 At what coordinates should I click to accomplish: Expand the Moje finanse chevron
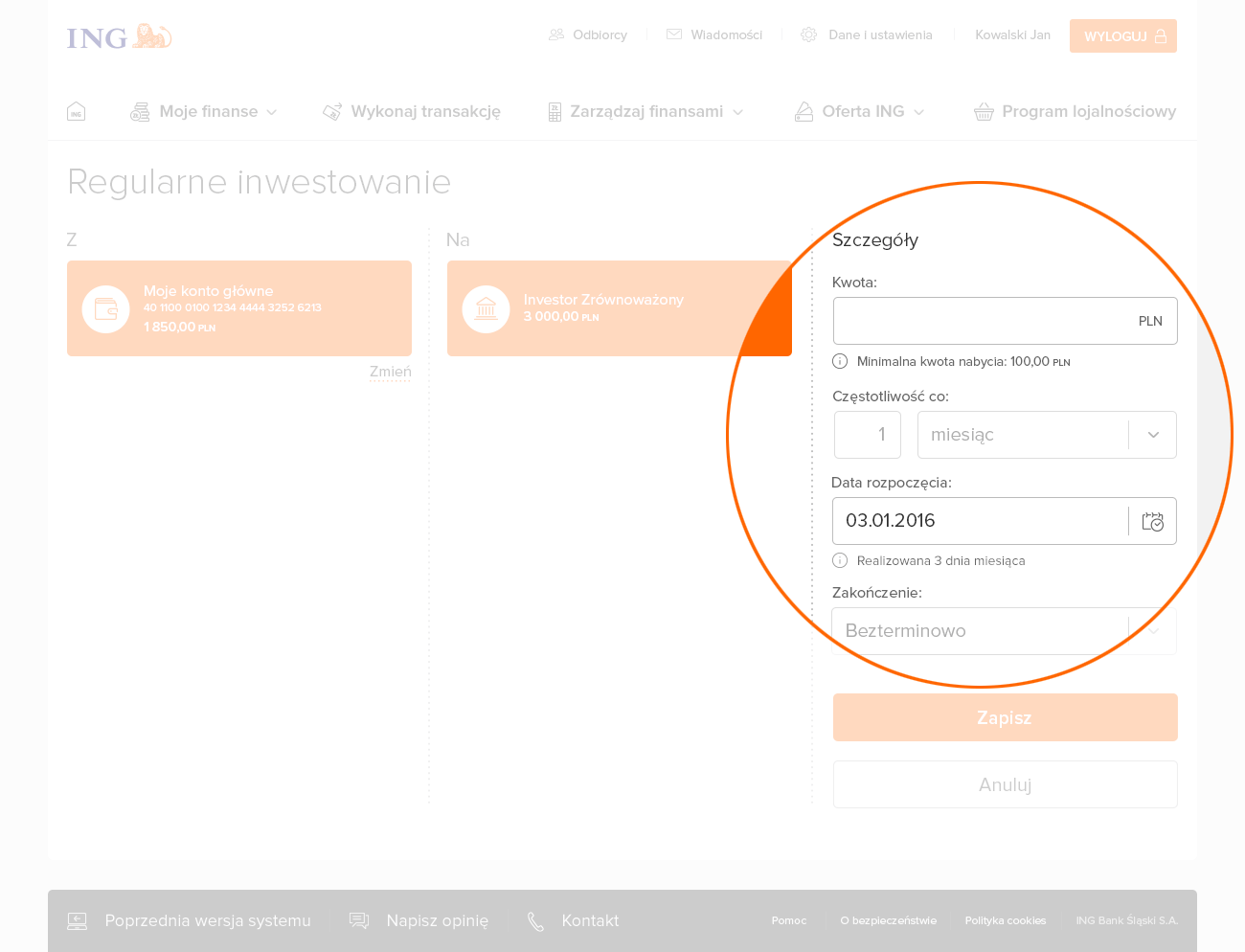[x=272, y=112]
